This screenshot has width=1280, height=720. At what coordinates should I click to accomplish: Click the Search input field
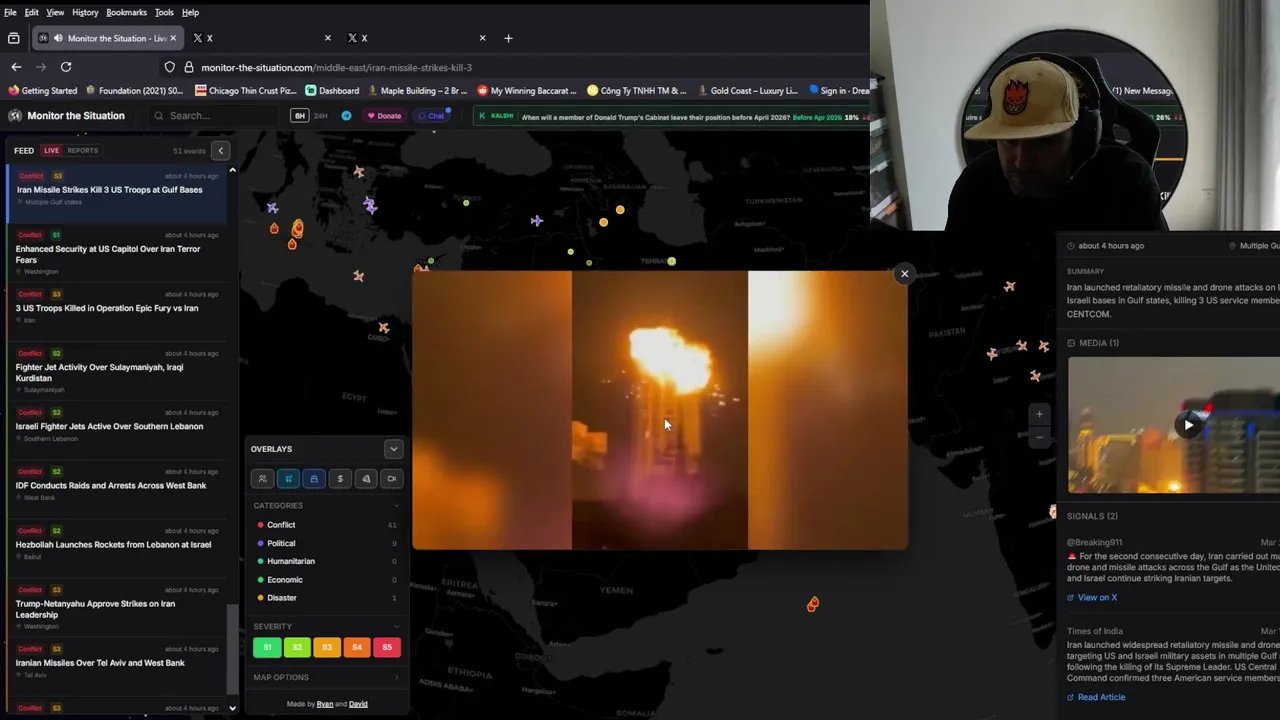point(215,115)
